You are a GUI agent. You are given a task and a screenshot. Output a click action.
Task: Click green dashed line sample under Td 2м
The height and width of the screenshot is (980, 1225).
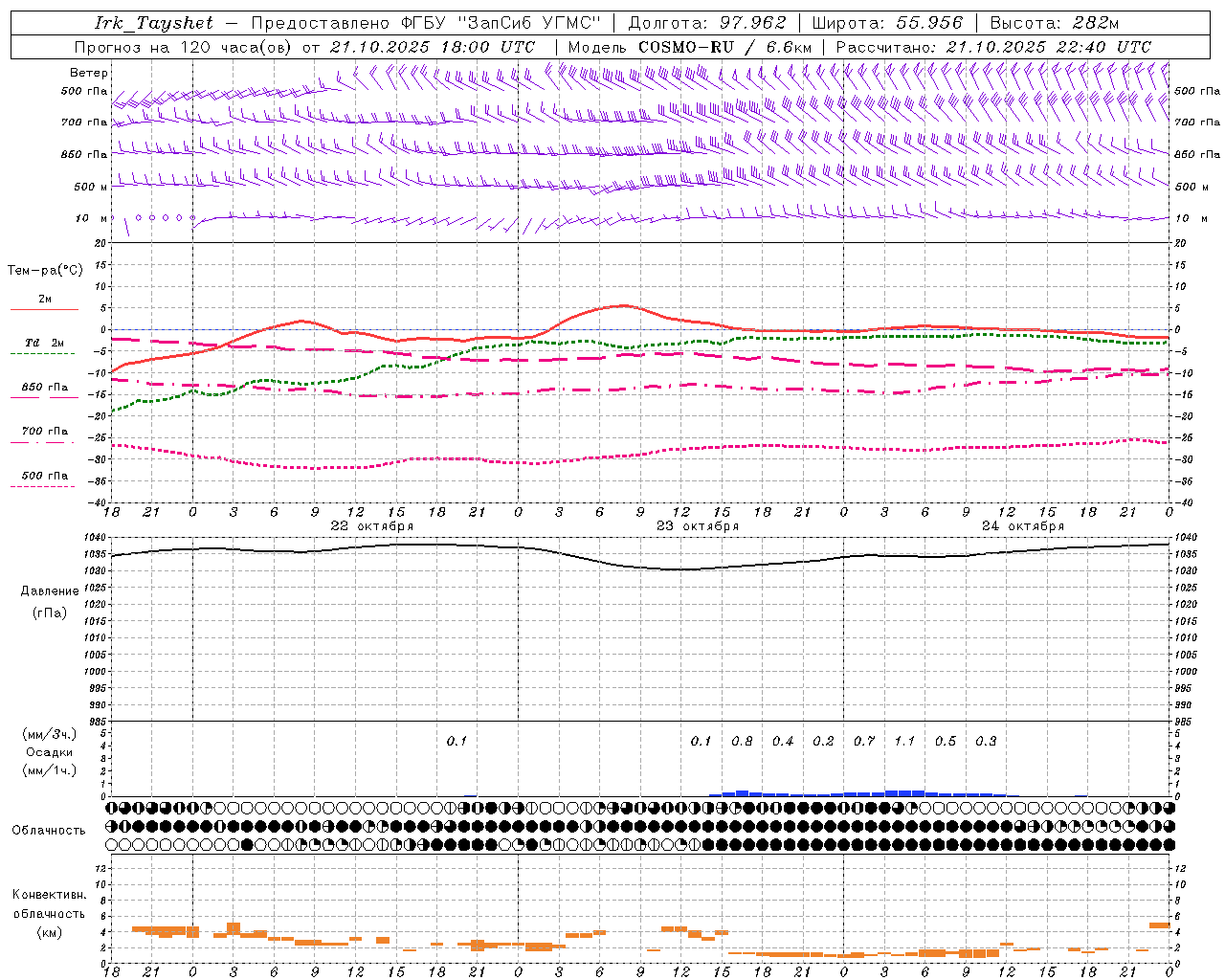(x=42, y=354)
